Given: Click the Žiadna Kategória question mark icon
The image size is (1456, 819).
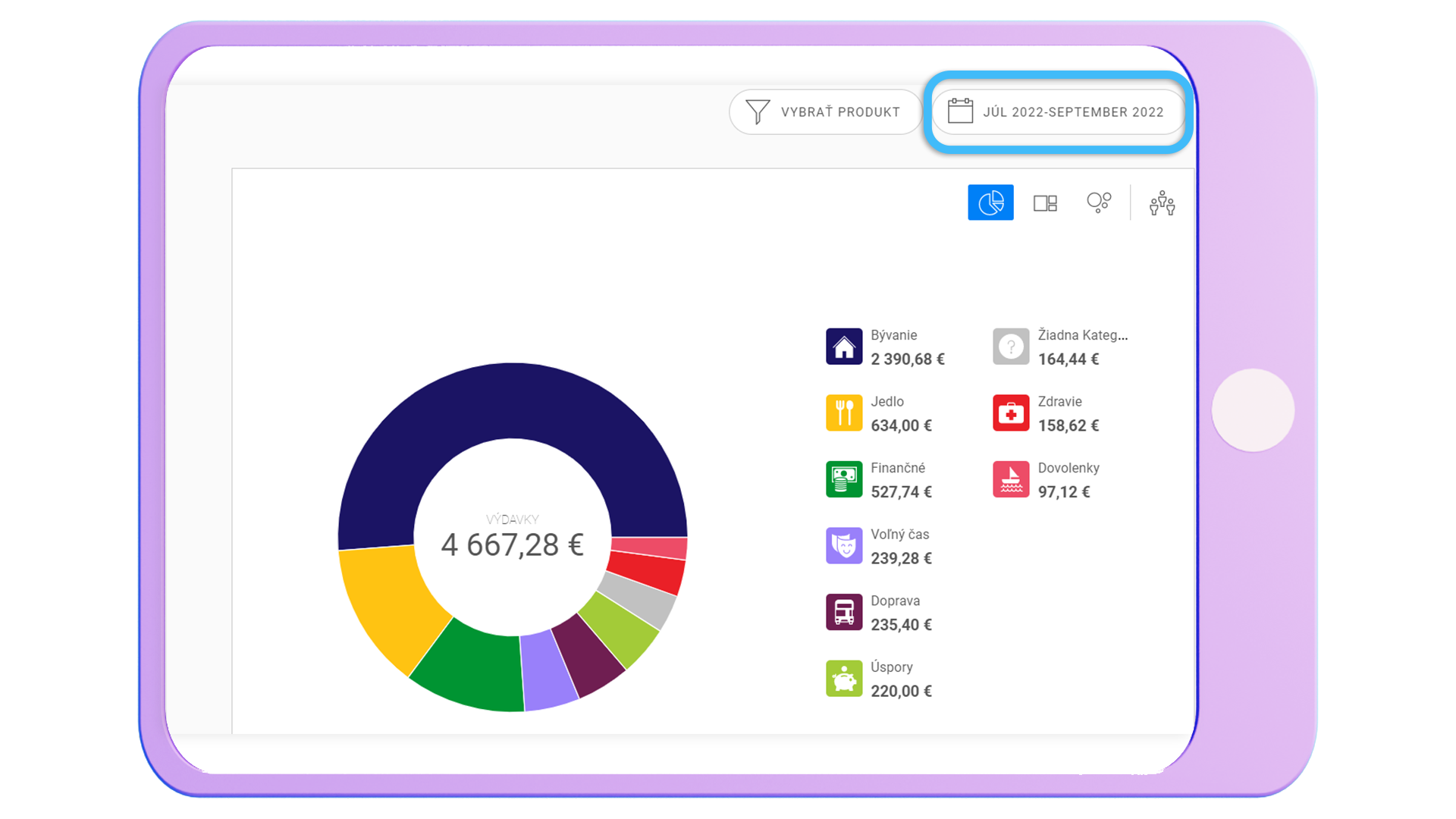Looking at the screenshot, I should (x=1011, y=347).
